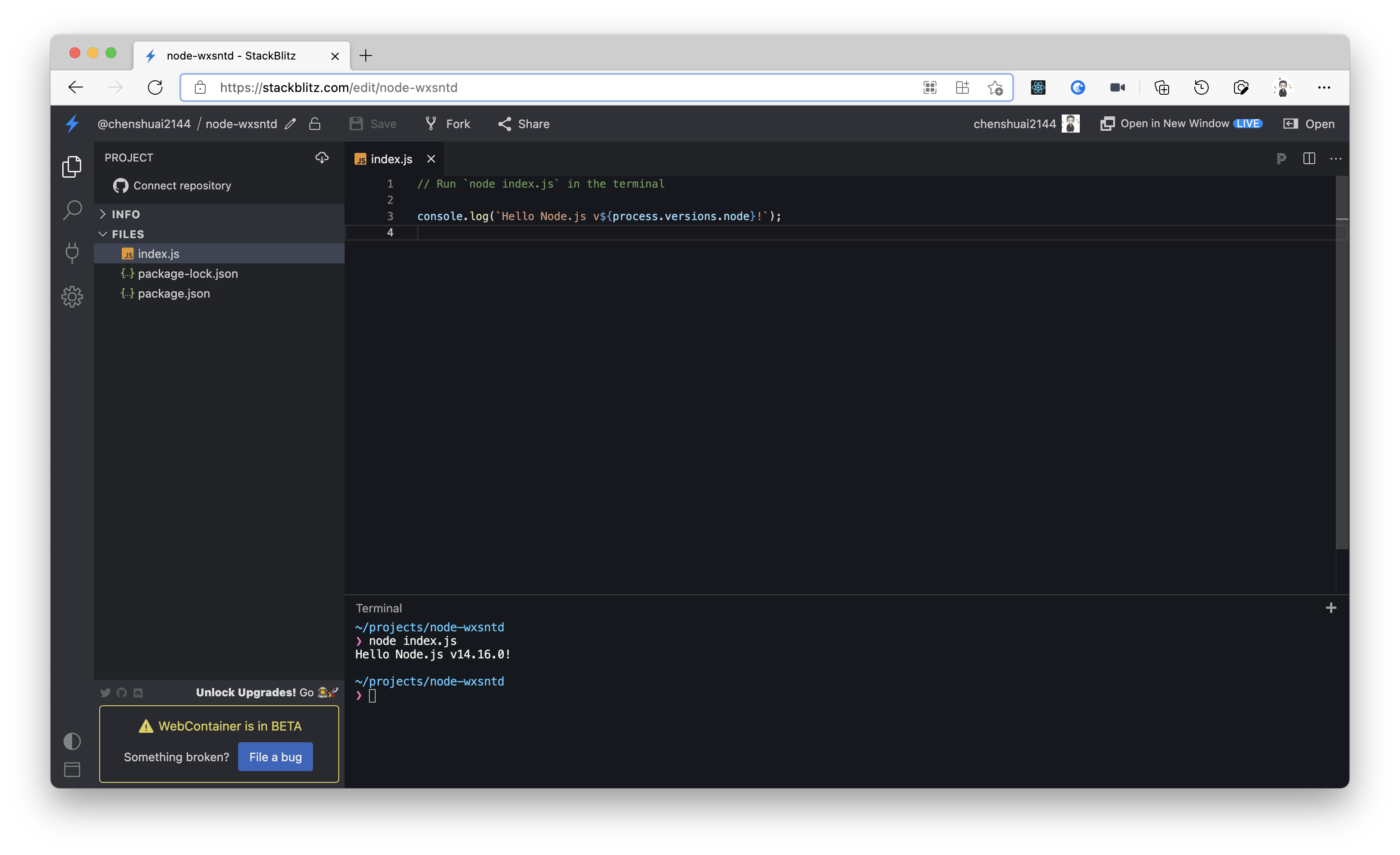This screenshot has width=1400, height=855.
Task: Open the Settings gear sidebar icon
Action: pyautogui.click(x=72, y=297)
